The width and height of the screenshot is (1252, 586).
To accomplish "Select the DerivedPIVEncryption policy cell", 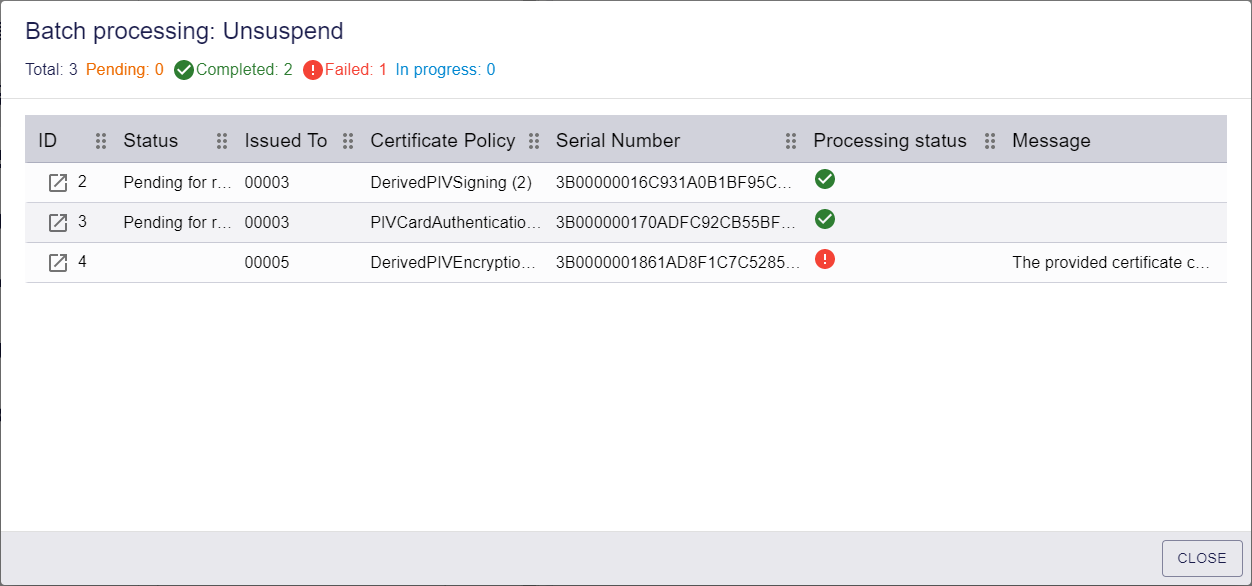I will tap(455, 263).
